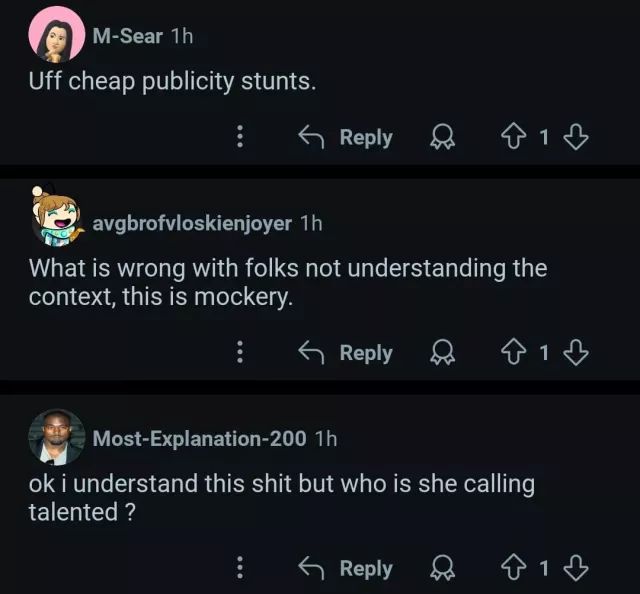Upvote avgbrofvloskienjoyer's comment

(513, 352)
